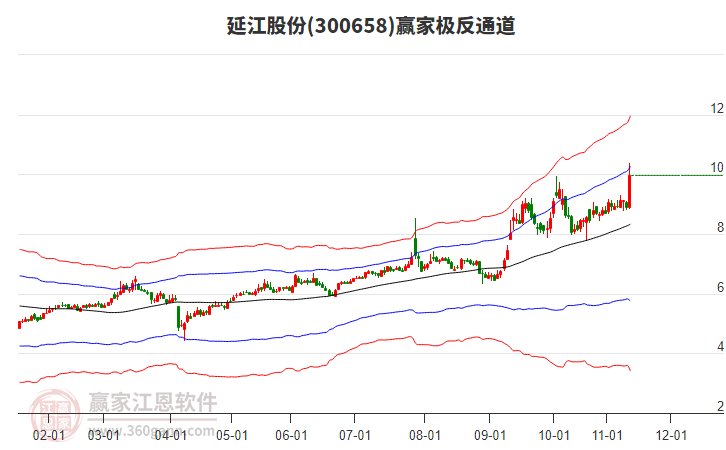Click the price axis value 12
The height and width of the screenshot is (450, 726).
(x=717, y=108)
